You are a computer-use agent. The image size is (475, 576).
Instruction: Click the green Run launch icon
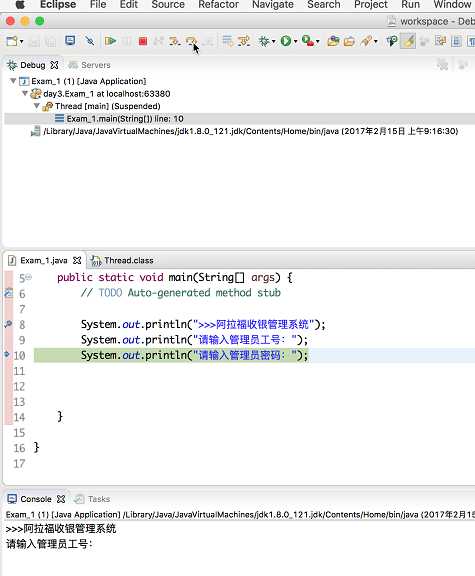click(x=286, y=41)
